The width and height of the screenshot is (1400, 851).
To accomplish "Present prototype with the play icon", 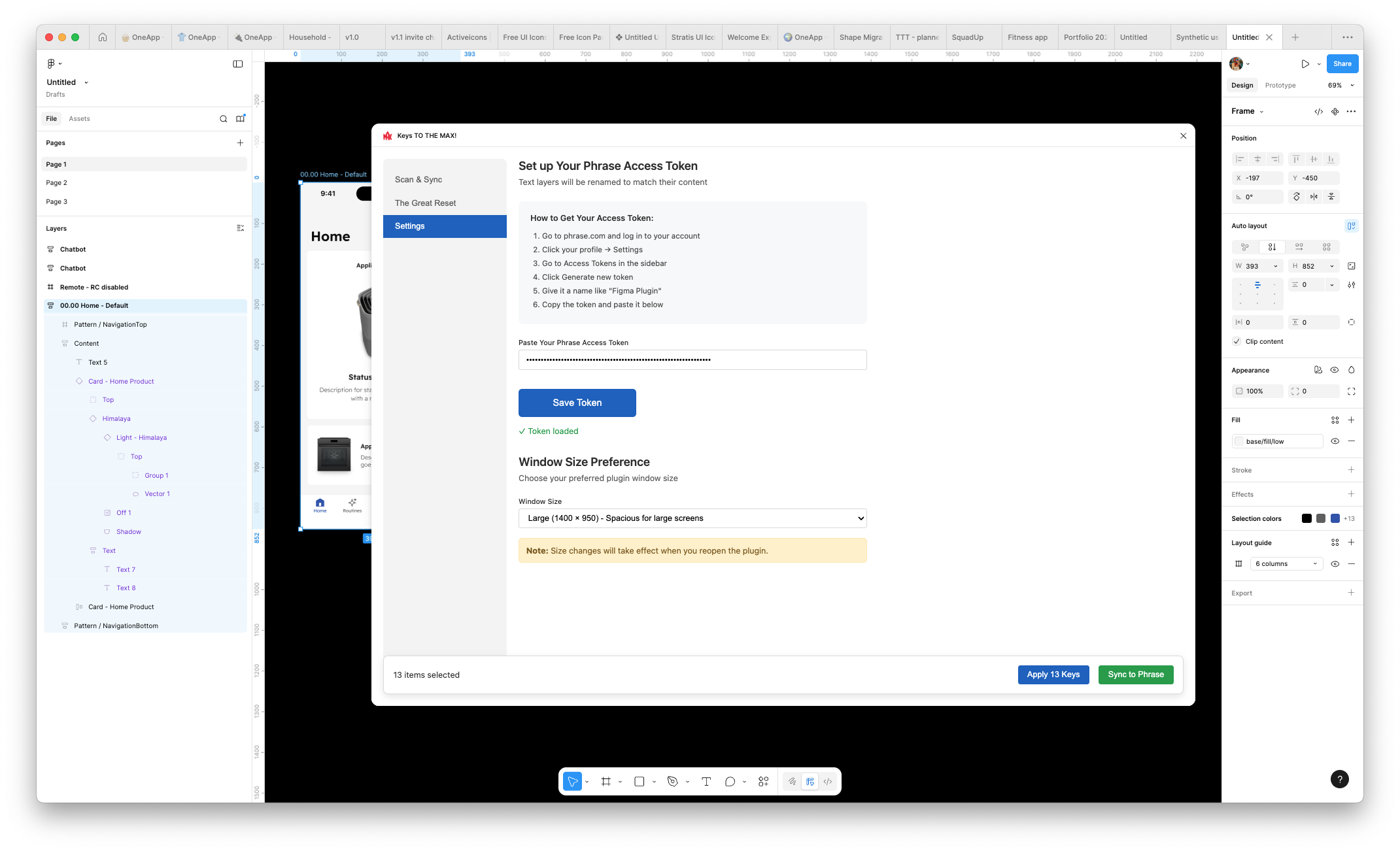I will 1305,64.
